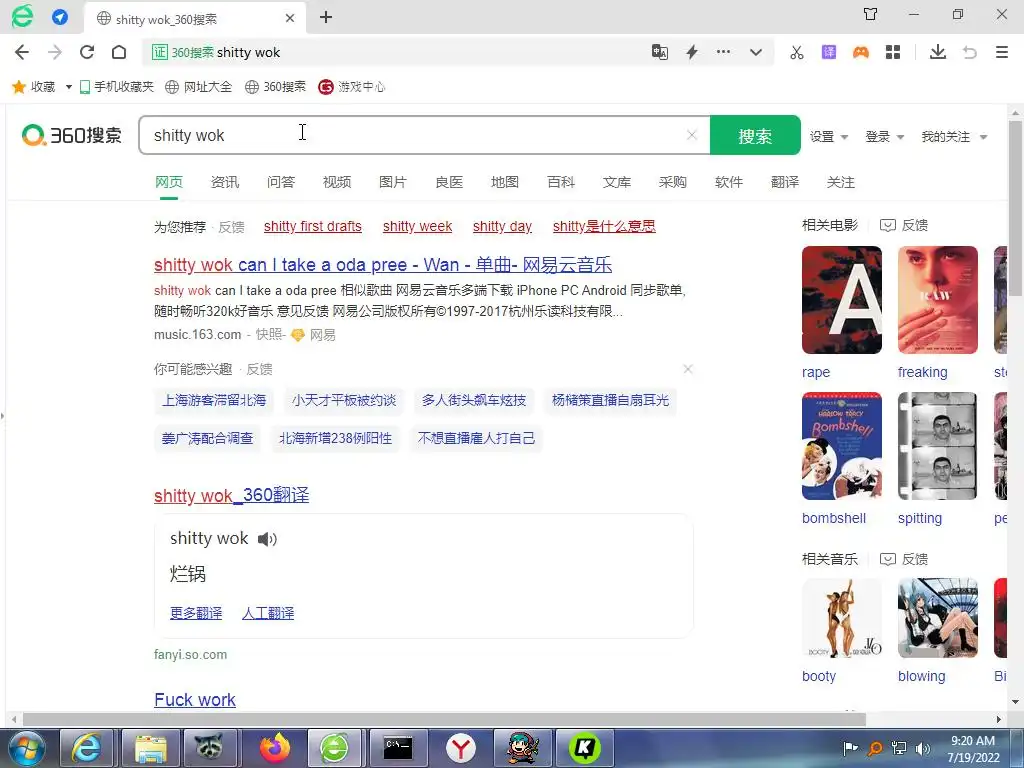The width and height of the screenshot is (1024, 768).
Task: Open the 网易云音乐 search result title
Action: click(383, 264)
